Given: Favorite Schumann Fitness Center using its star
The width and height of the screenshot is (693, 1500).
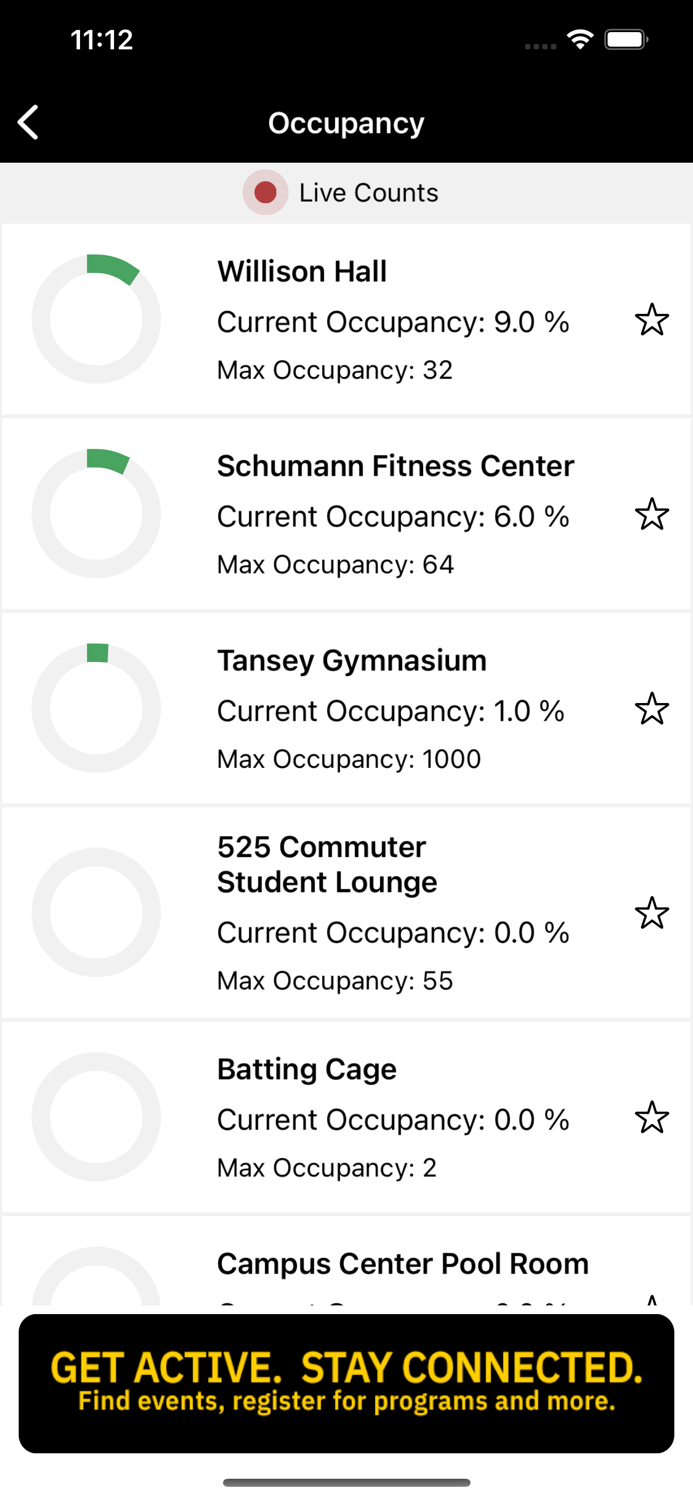Looking at the screenshot, I should (652, 513).
